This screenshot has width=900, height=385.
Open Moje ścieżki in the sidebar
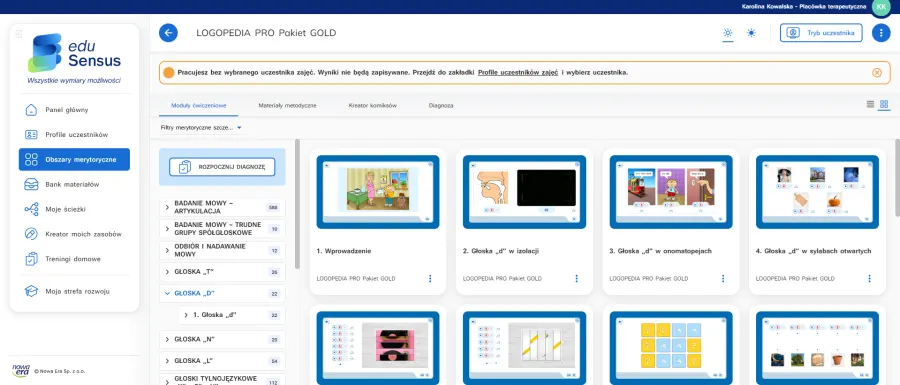coord(74,209)
